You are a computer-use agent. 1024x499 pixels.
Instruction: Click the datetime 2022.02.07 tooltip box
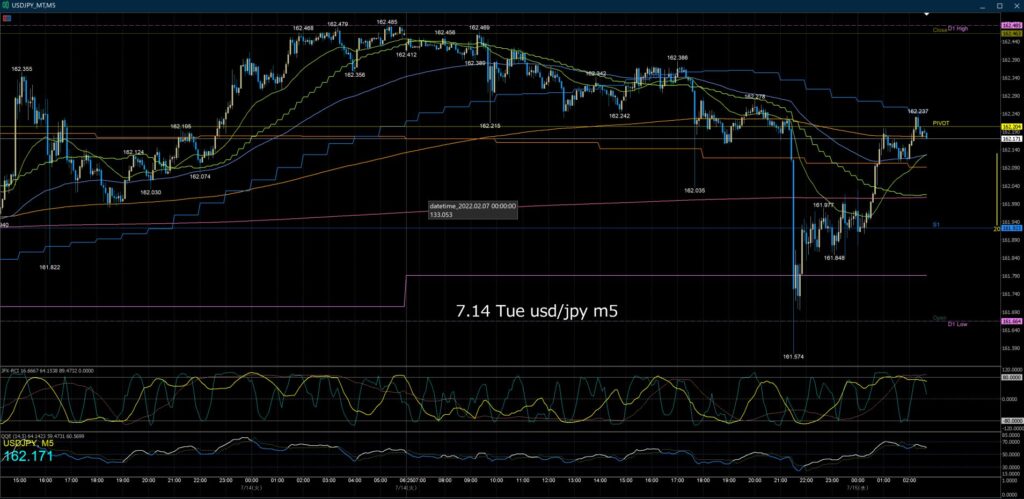pos(473,210)
